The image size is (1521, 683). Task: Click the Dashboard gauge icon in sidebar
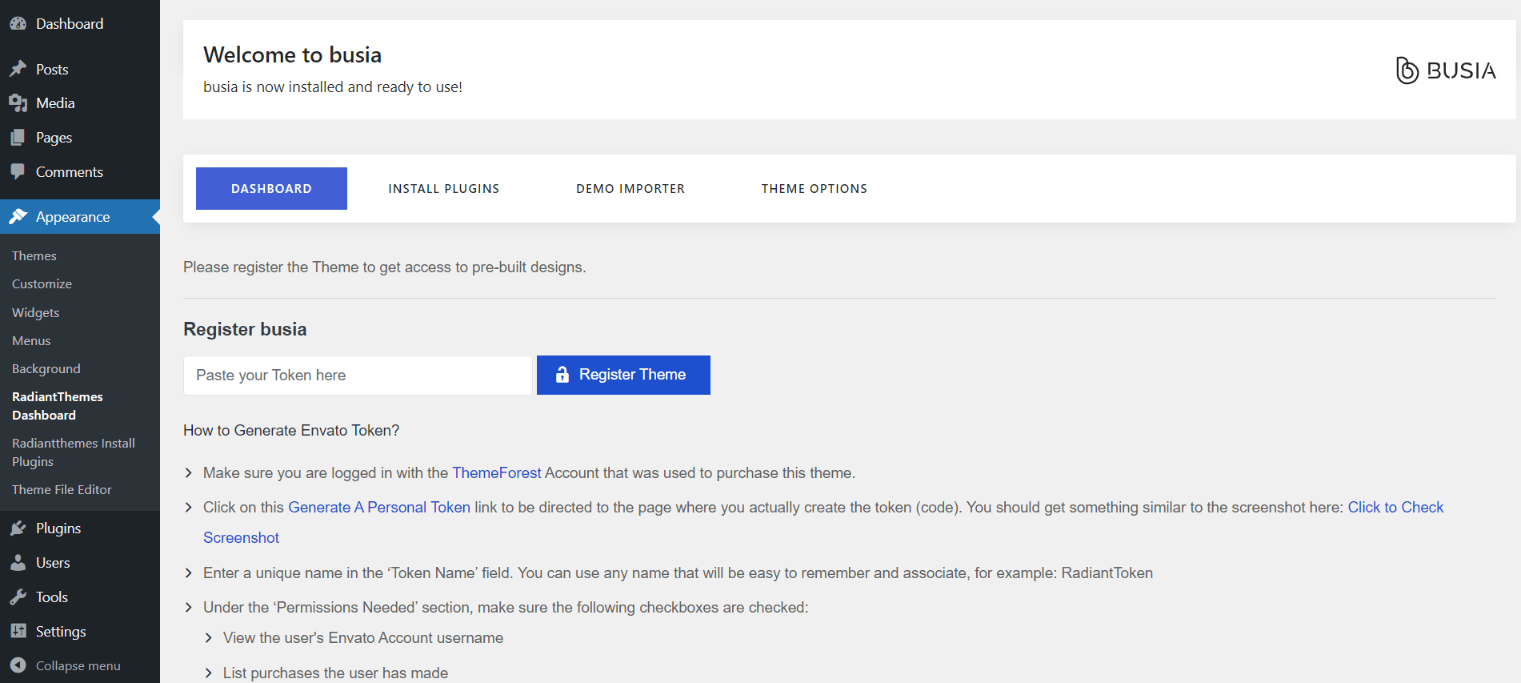coord(18,24)
